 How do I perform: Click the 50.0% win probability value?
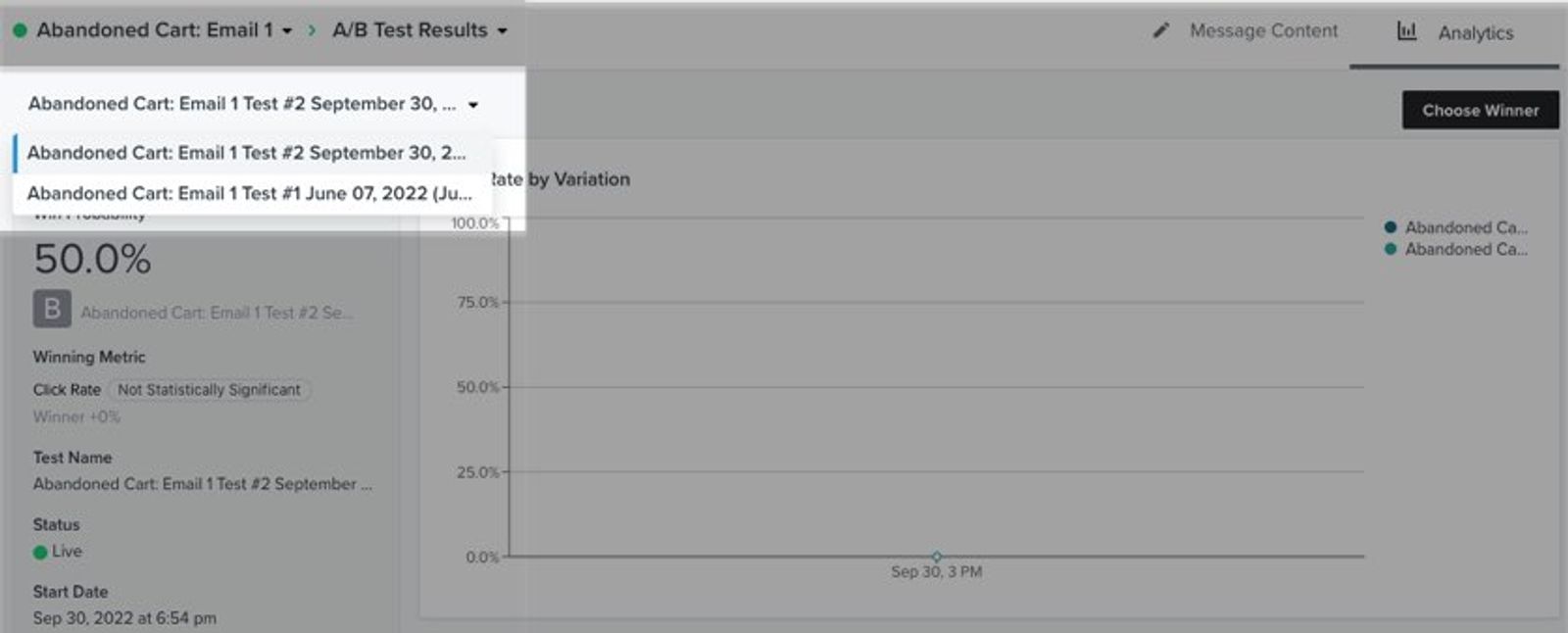(92, 260)
